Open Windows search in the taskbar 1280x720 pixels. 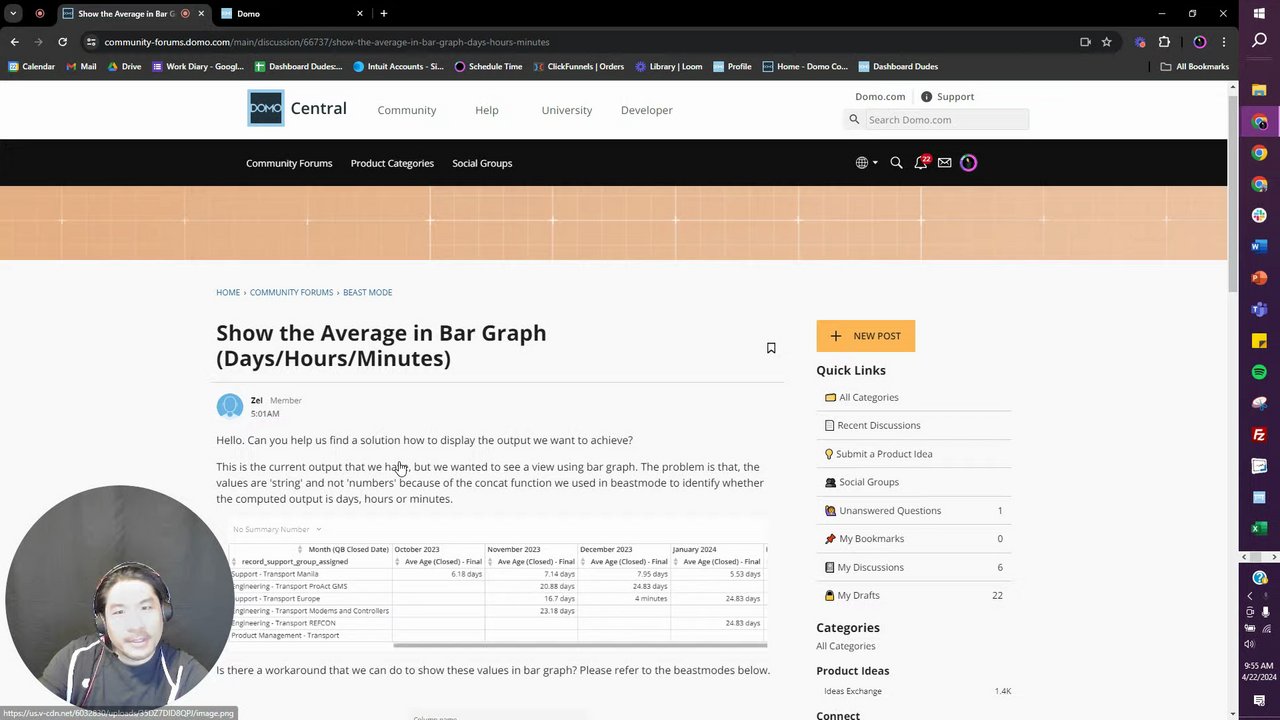(1259, 40)
